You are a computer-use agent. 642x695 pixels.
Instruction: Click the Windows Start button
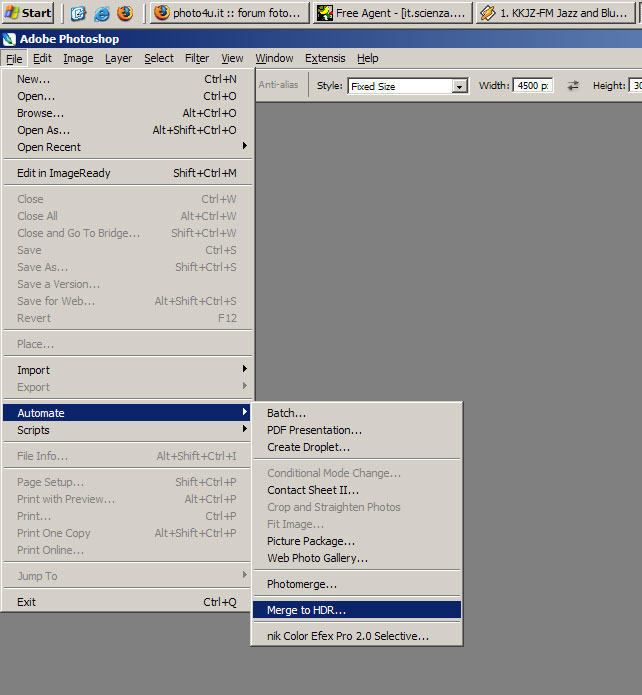pos(27,13)
